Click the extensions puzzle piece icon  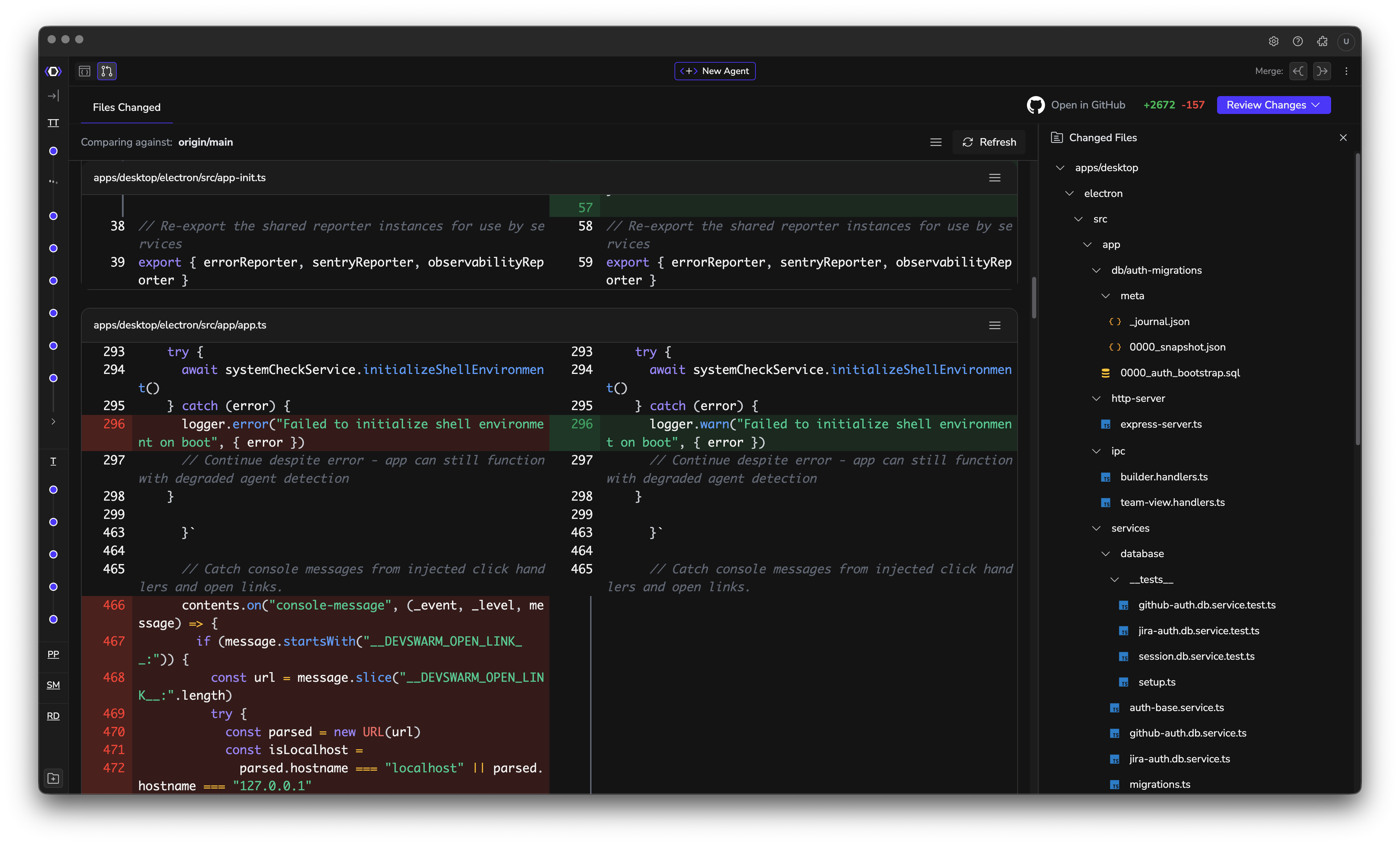point(1322,41)
